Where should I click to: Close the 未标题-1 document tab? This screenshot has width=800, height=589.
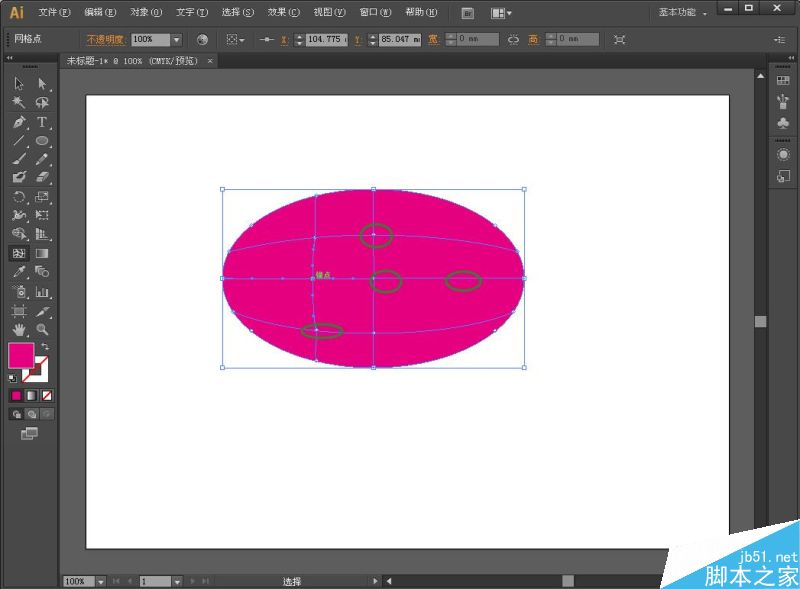(x=210, y=61)
